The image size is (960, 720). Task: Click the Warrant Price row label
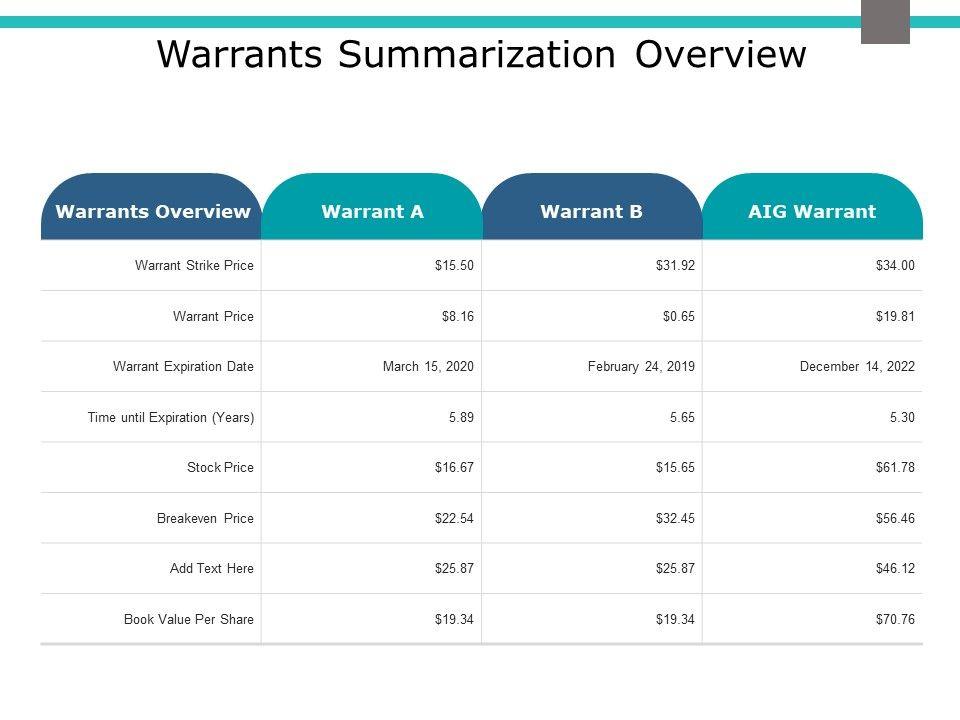click(x=213, y=316)
